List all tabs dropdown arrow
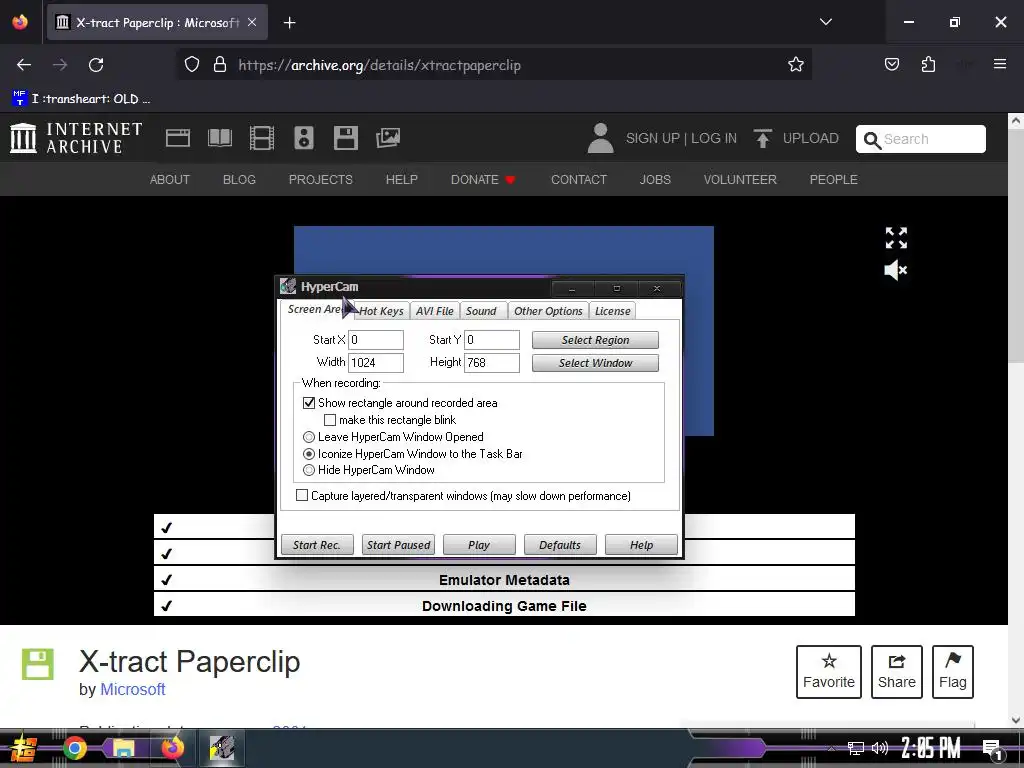Screen dimensions: 1024x768 [825, 22]
